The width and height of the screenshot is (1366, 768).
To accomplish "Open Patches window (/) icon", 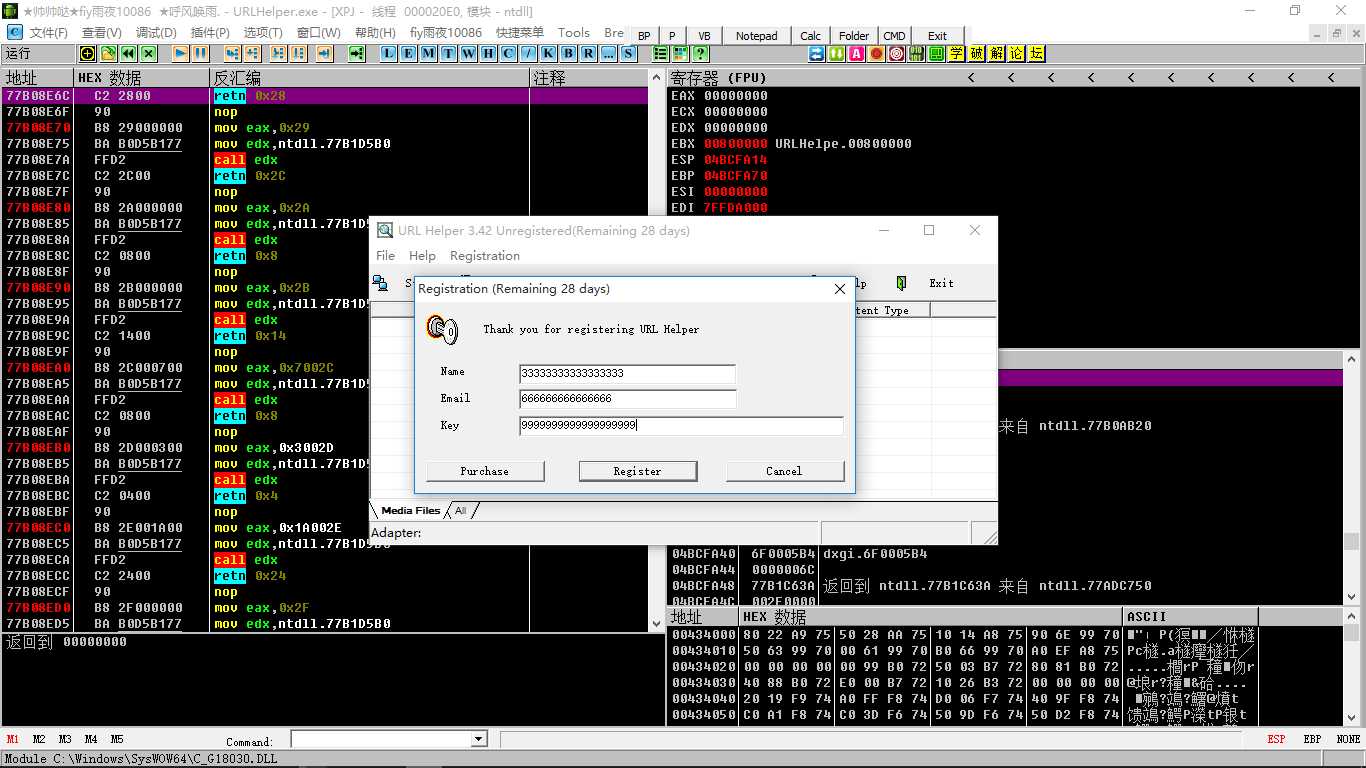I will [x=529, y=54].
